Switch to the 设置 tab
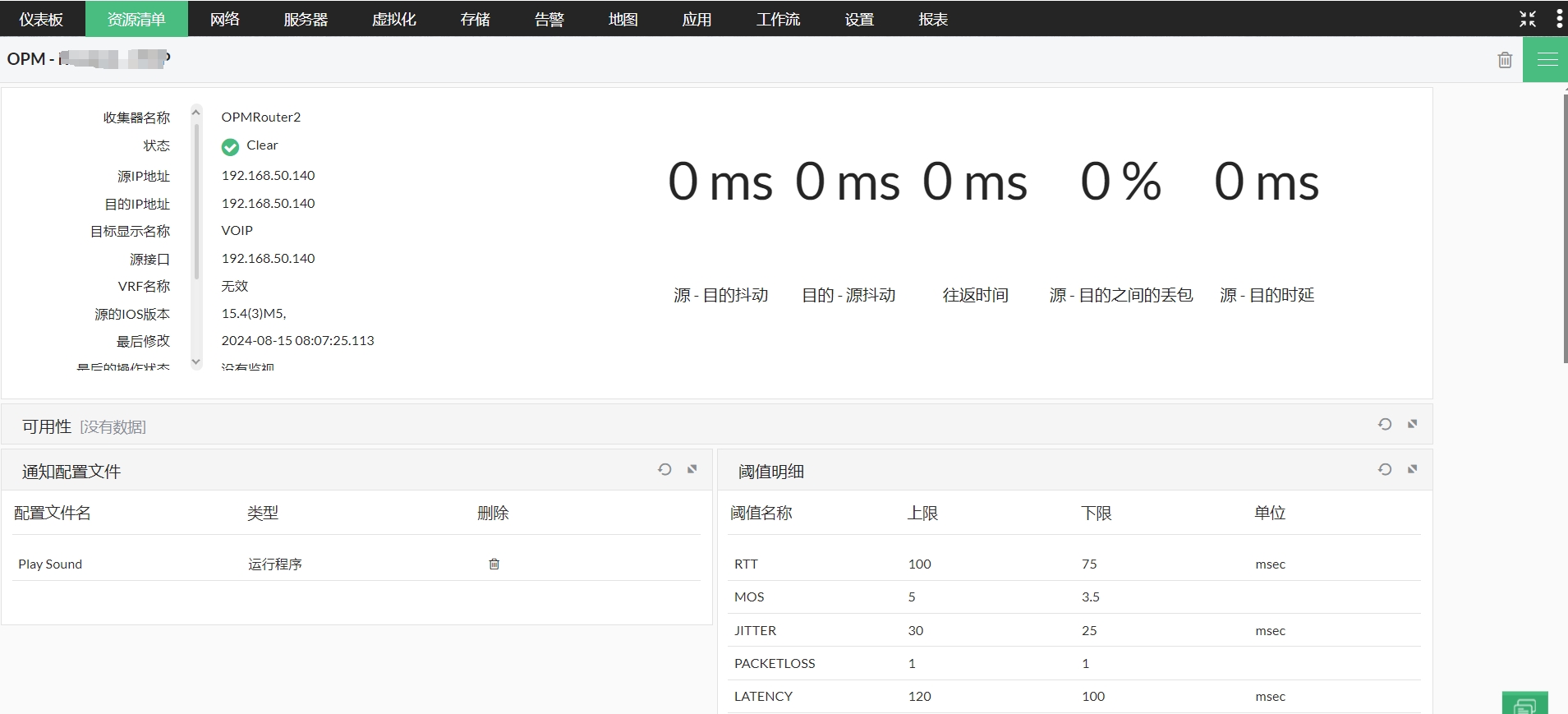 (x=859, y=19)
